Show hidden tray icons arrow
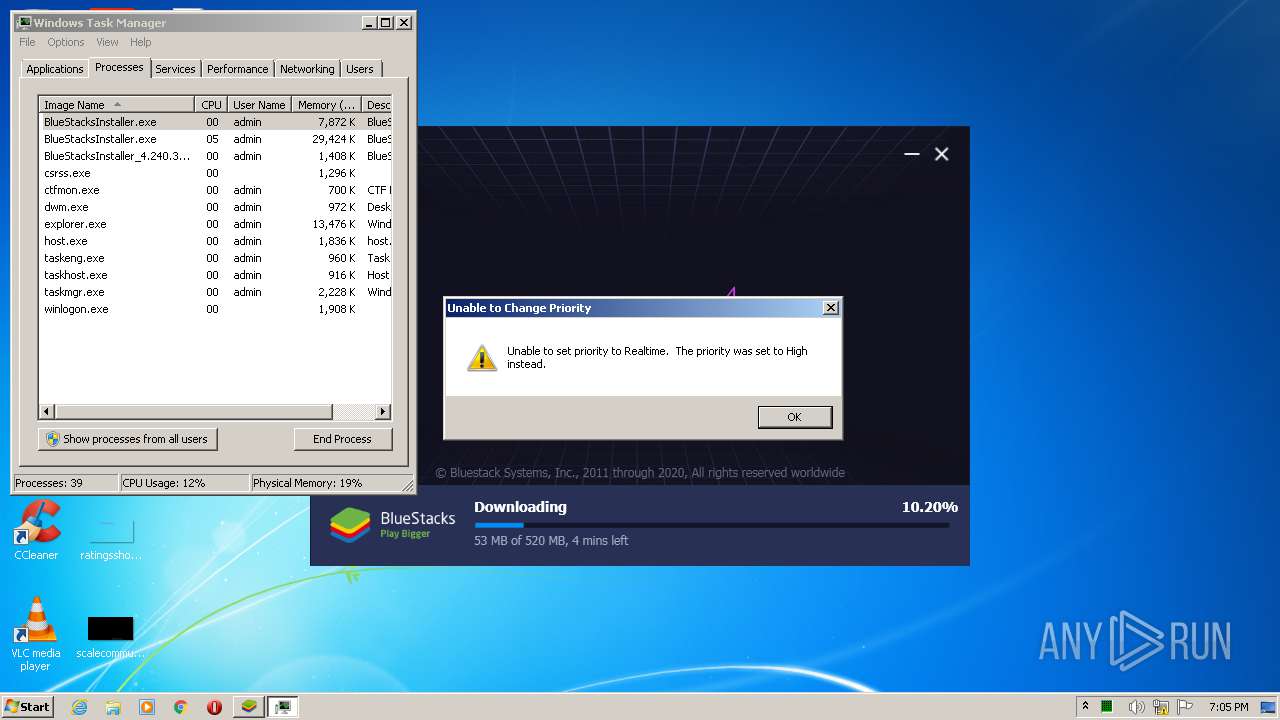 pyautogui.click(x=1085, y=706)
